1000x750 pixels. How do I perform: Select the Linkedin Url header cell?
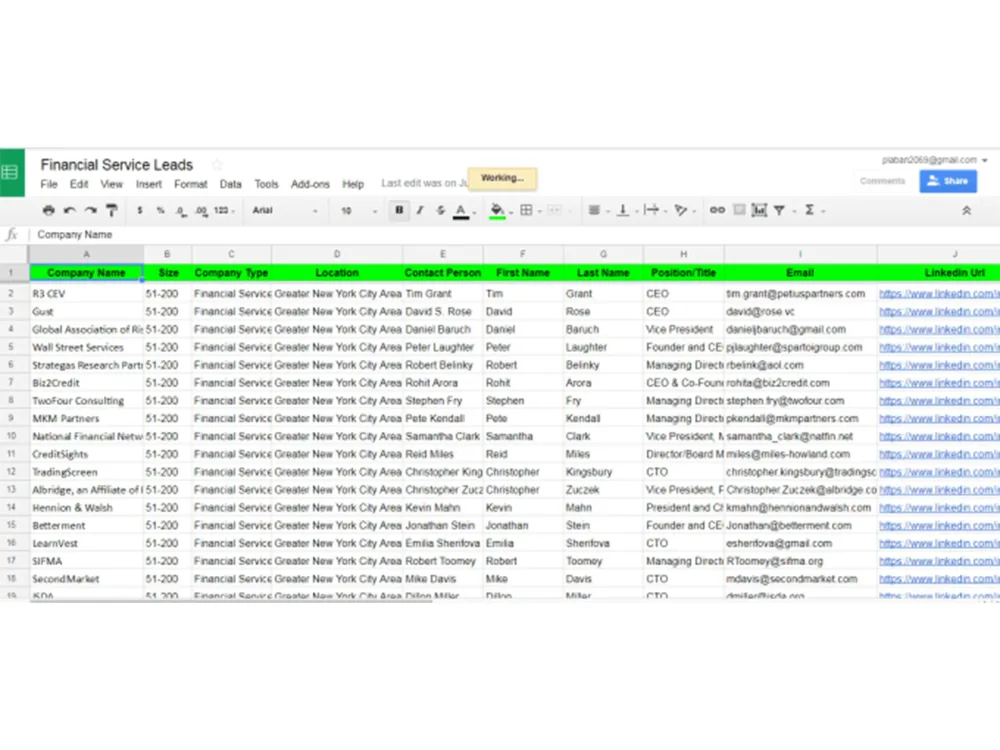[939, 273]
